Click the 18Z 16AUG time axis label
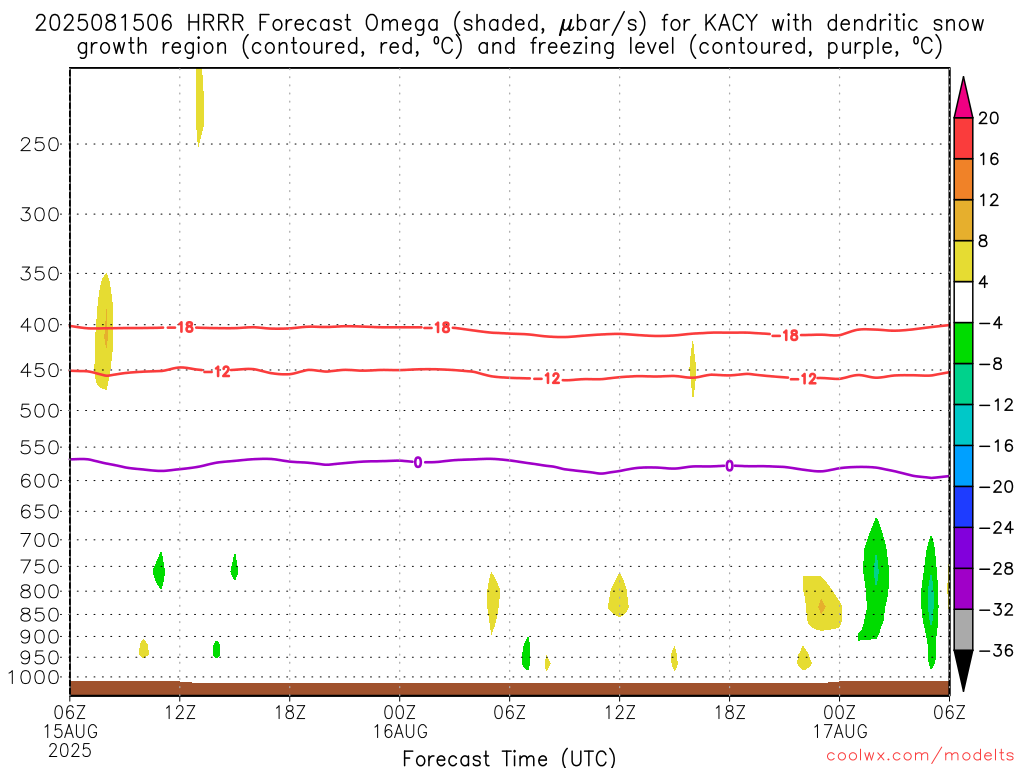1024x768 pixels. [729, 712]
